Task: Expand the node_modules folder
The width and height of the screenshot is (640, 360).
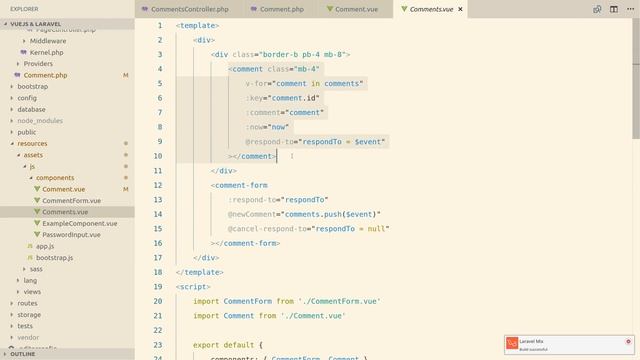Action: 40,121
